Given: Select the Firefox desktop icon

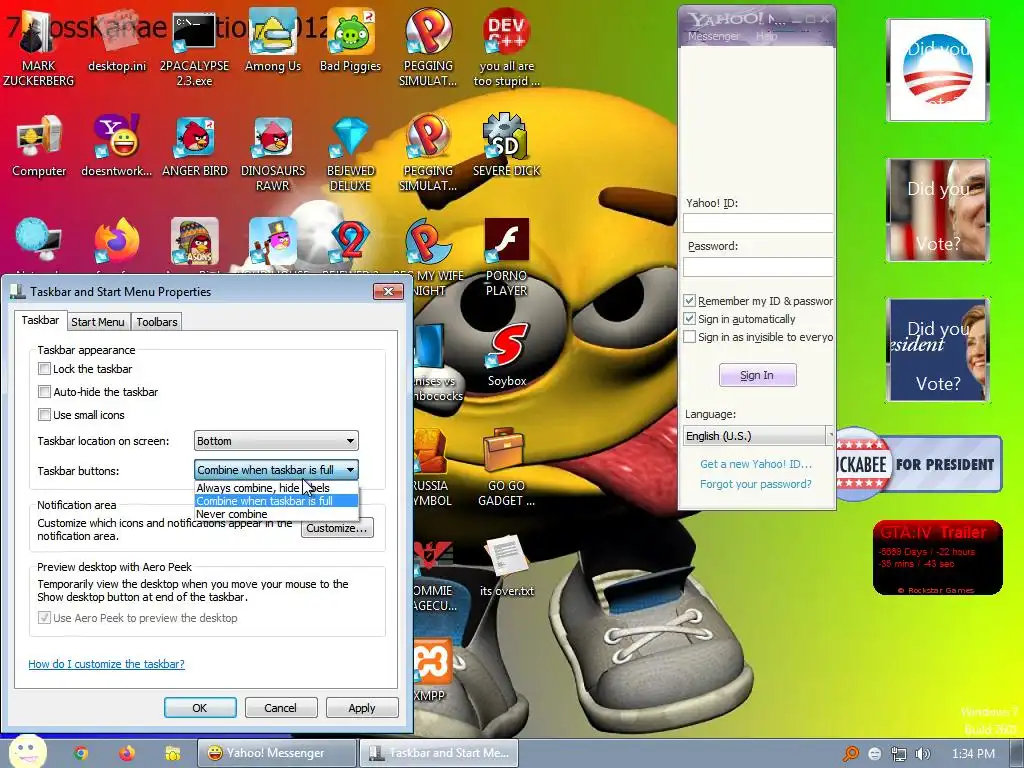Looking at the screenshot, I should pos(116,242).
